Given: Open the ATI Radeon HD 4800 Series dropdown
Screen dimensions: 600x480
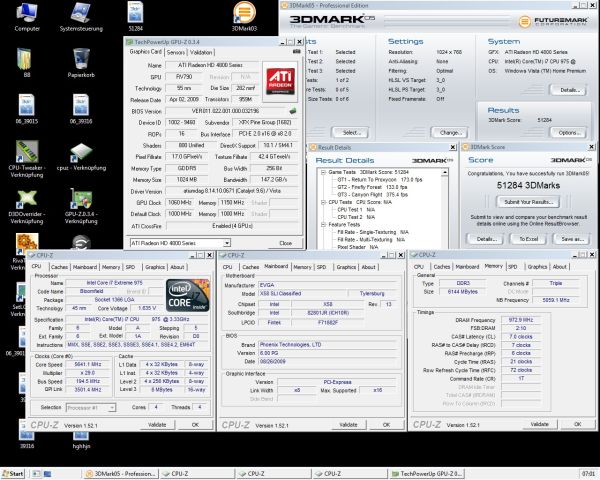Looking at the screenshot, I should click(x=227, y=243).
